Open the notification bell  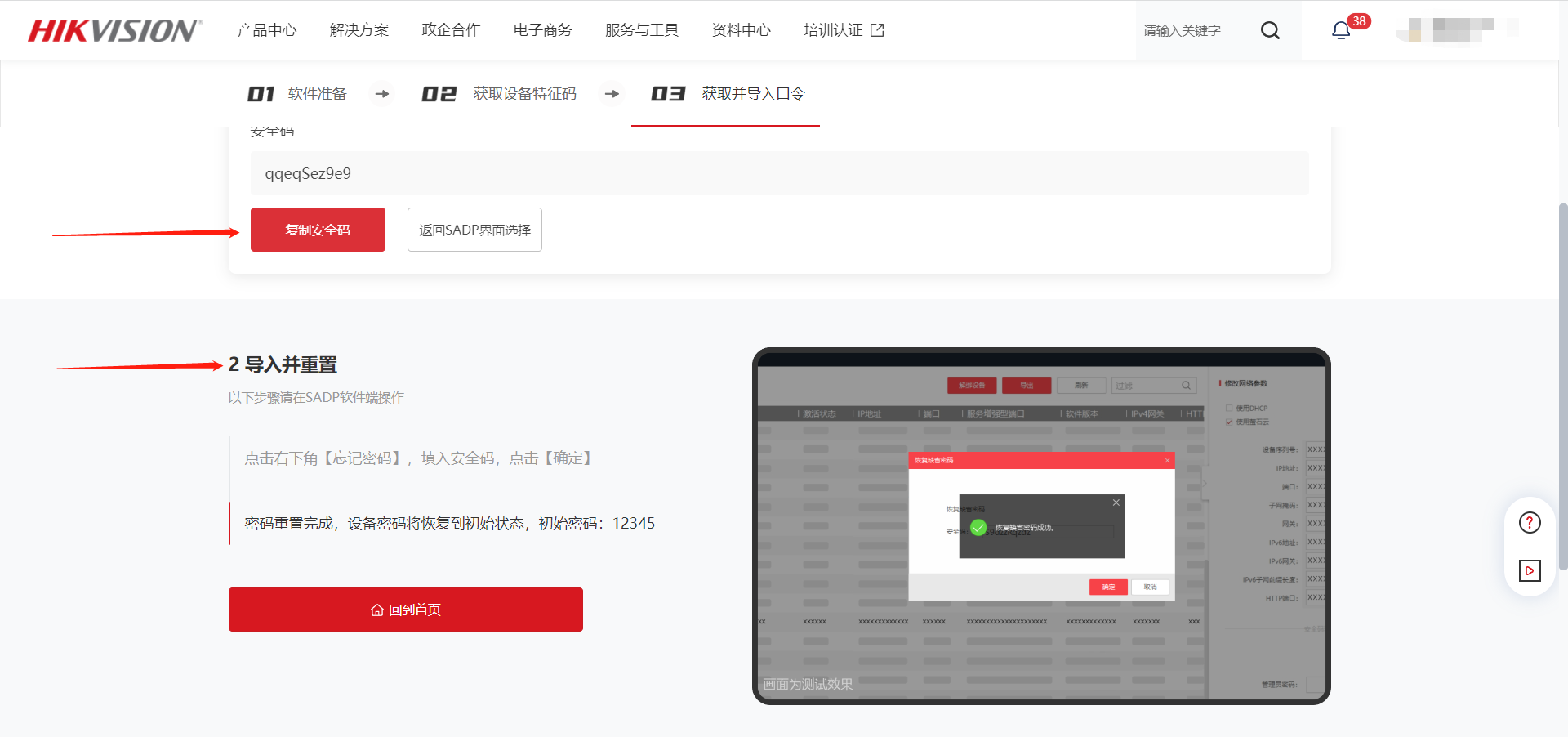tap(1341, 30)
